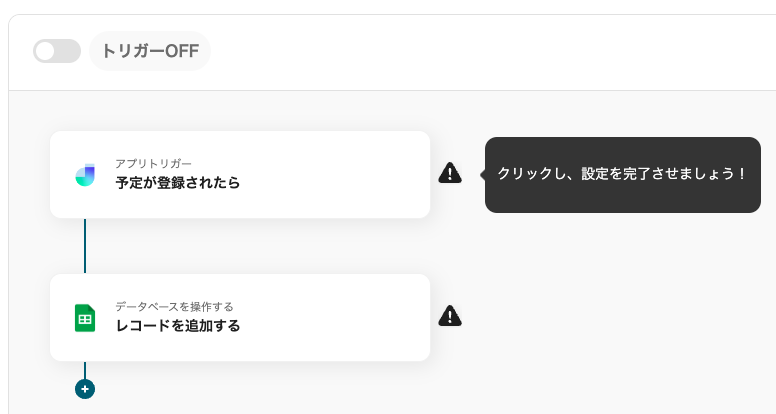
Task: Click the tooltip's left pointer arrow
Action: 482,174
